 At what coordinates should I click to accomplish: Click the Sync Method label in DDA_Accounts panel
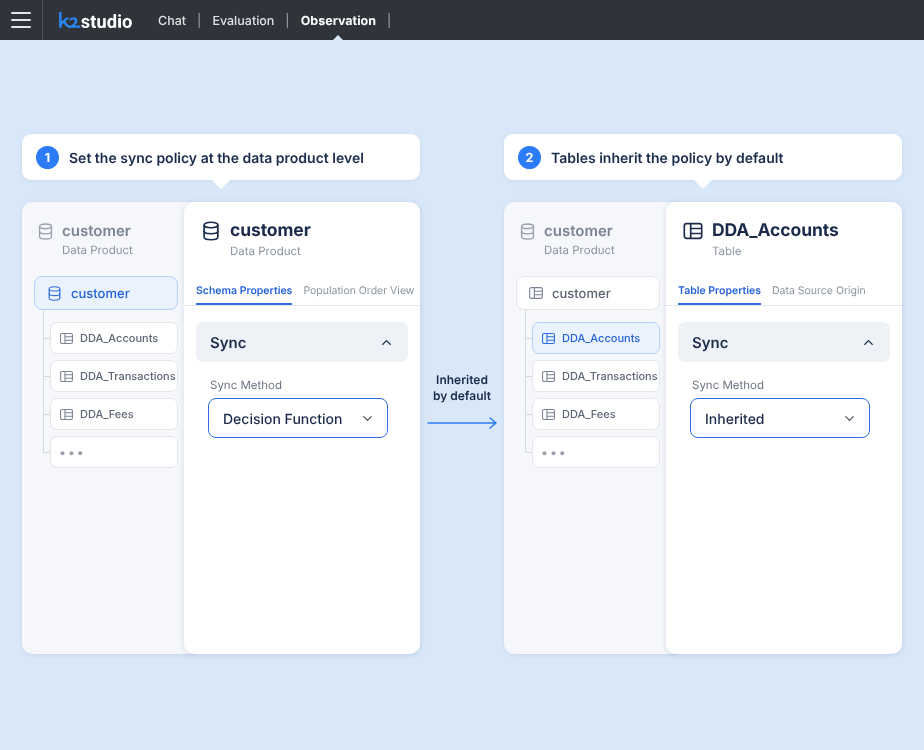[x=728, y=385]
